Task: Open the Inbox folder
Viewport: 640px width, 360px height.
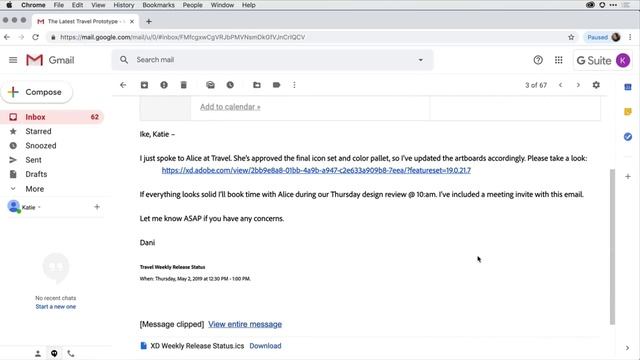Action: [x=52, y=117]
